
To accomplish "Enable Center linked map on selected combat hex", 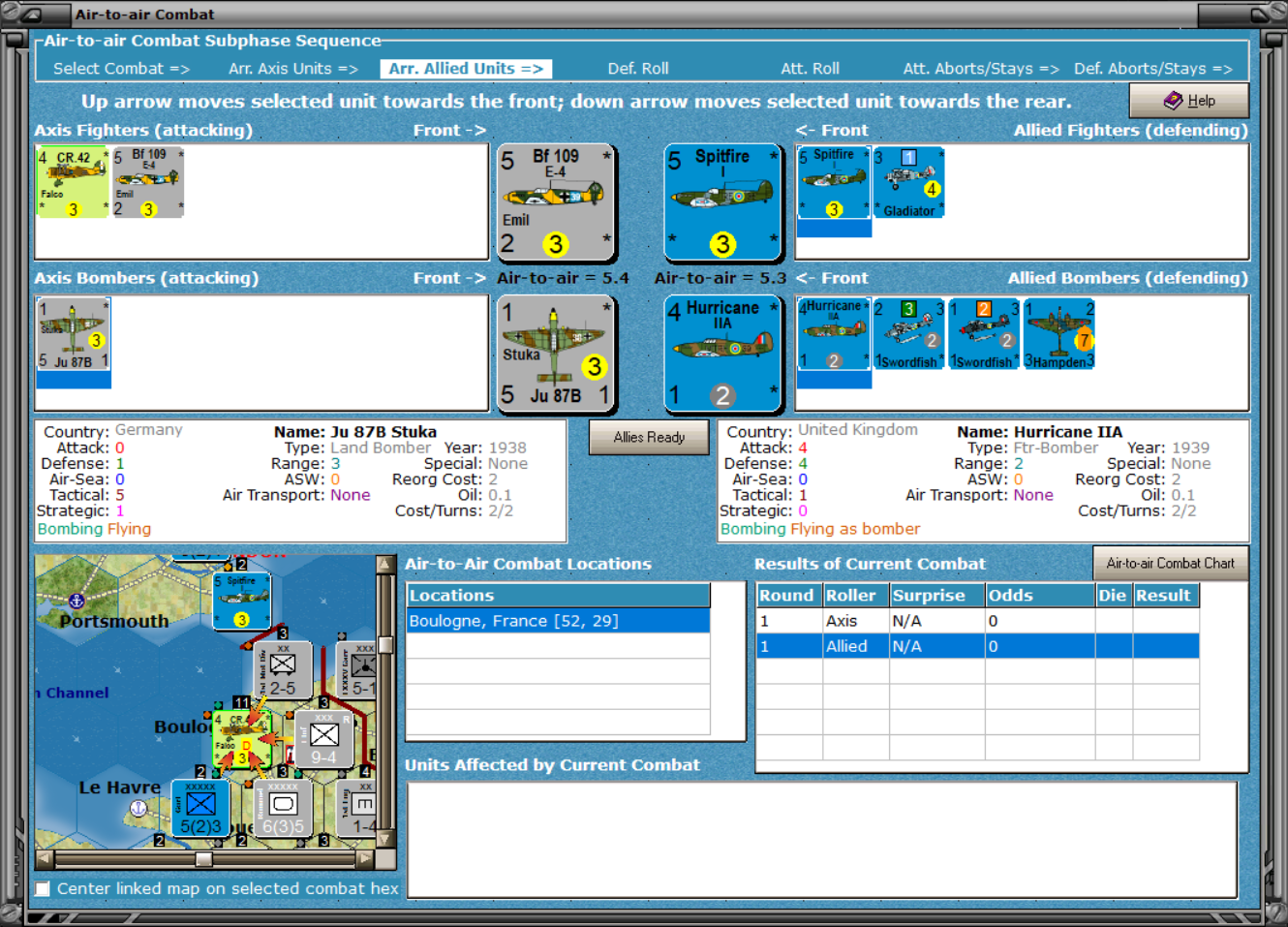I will click(x=43, y=888).
